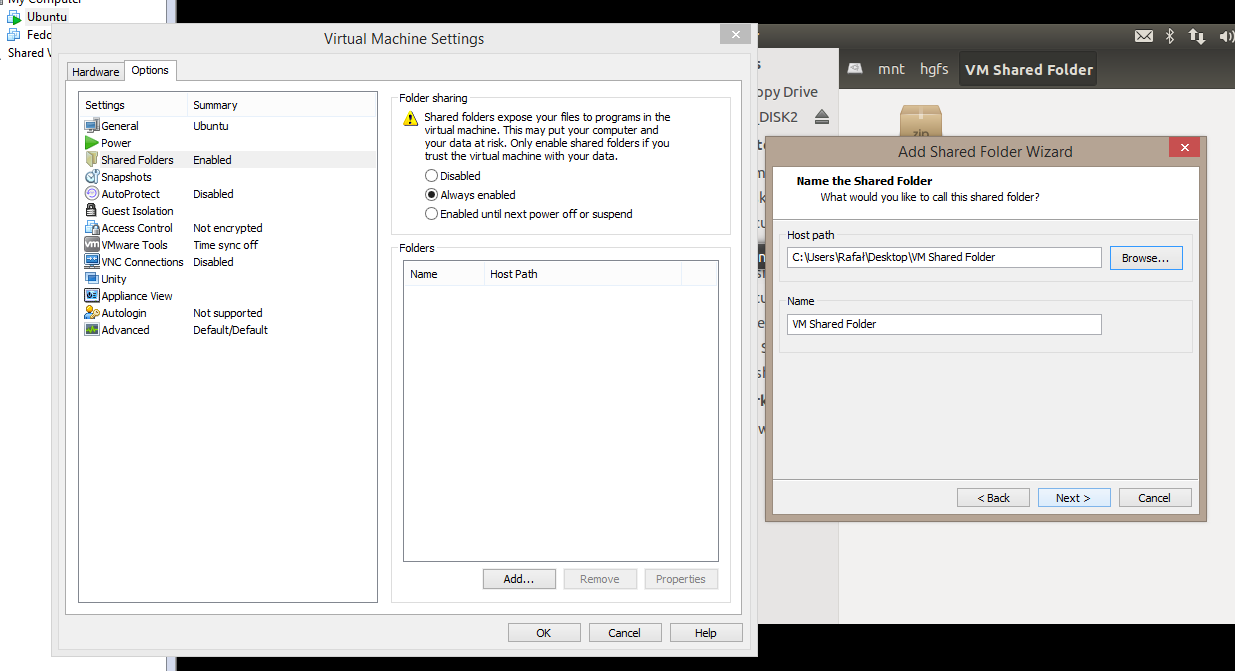Click the Name column header in Folders
1235x671 pixels.
tap(444, 274)
